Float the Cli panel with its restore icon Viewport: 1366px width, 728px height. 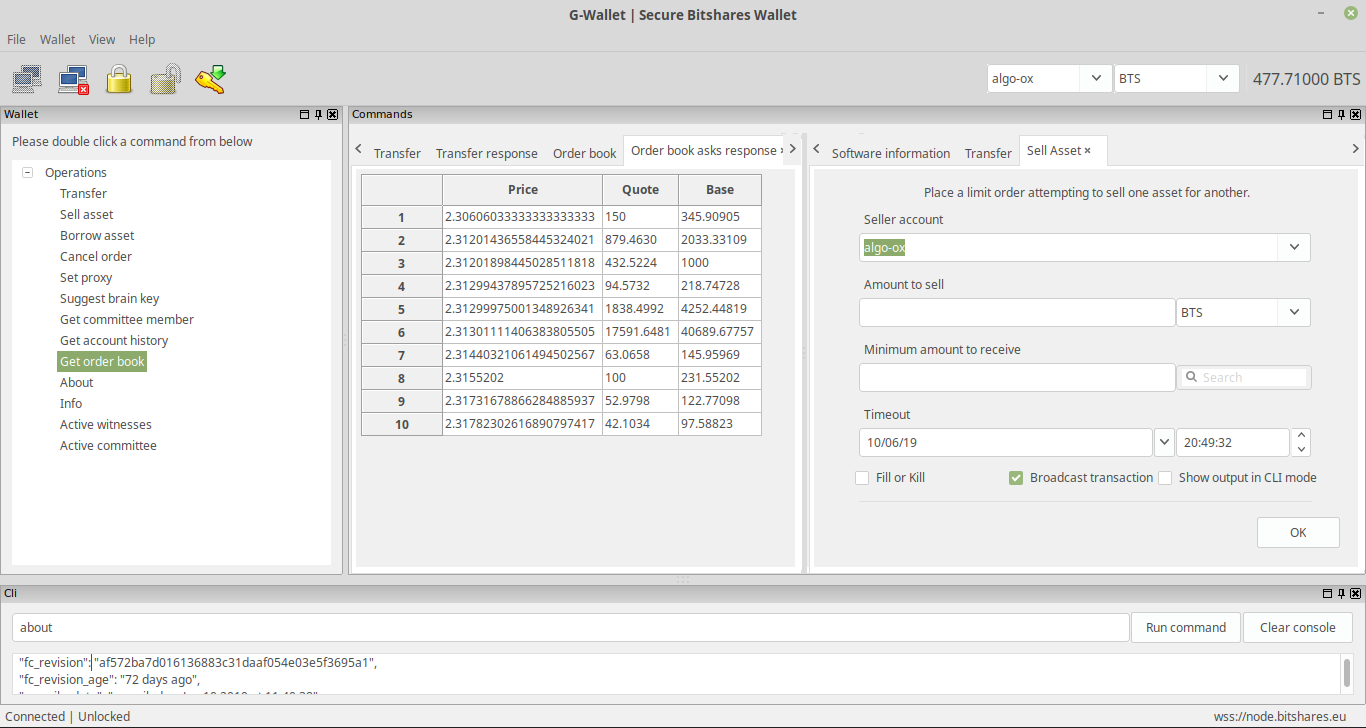tap(1327, 593)
